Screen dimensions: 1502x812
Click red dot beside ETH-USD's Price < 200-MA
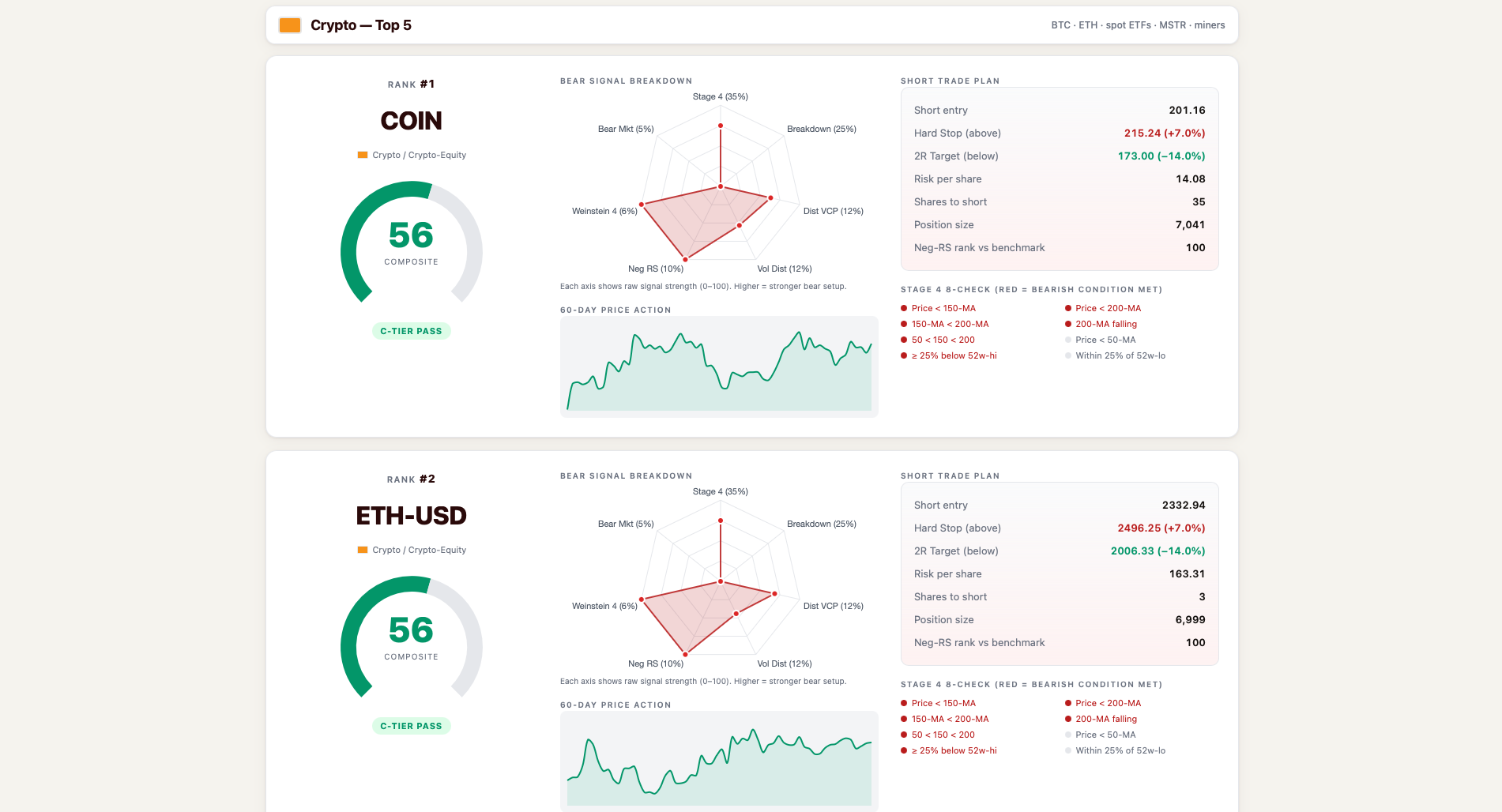1068,704
